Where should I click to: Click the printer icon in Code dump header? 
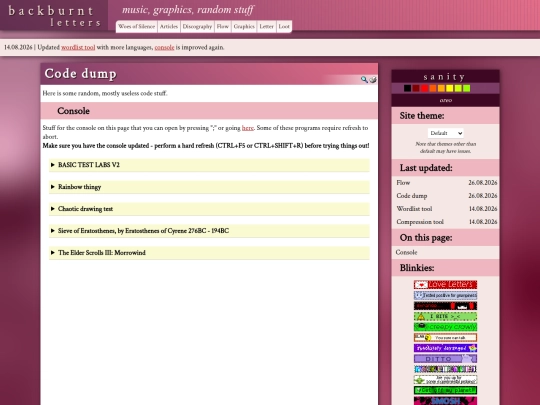[x=373, y=80]
